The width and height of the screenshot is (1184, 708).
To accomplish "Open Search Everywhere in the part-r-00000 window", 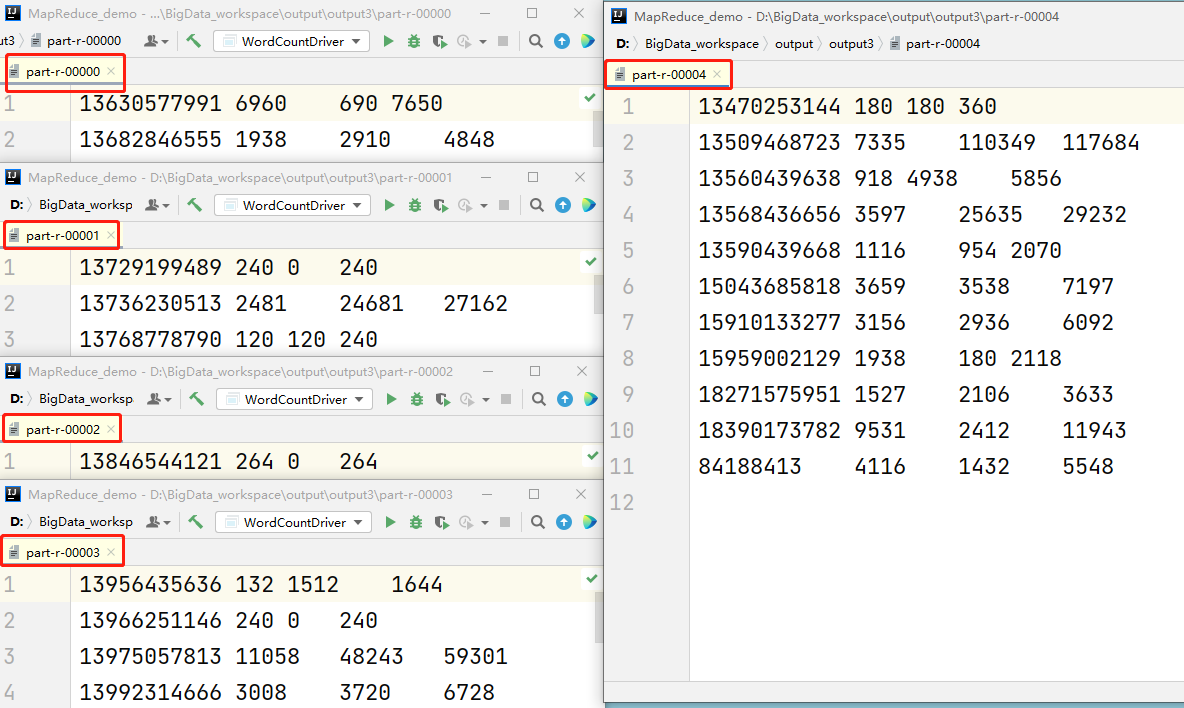I will (535, 41).
